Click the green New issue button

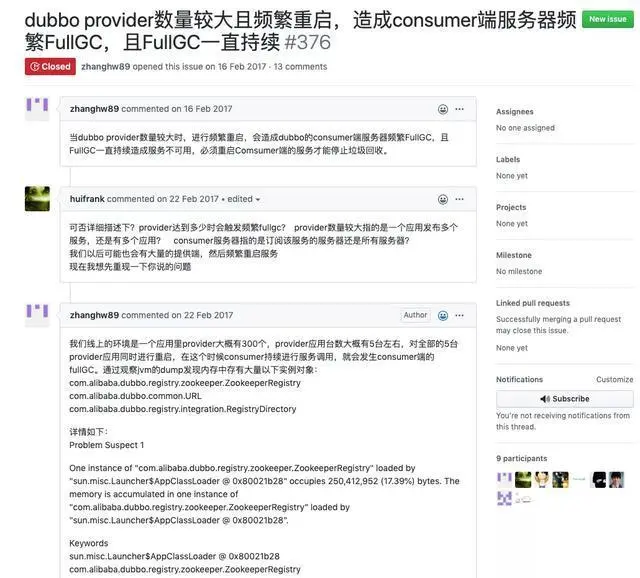tap(607, 19)
